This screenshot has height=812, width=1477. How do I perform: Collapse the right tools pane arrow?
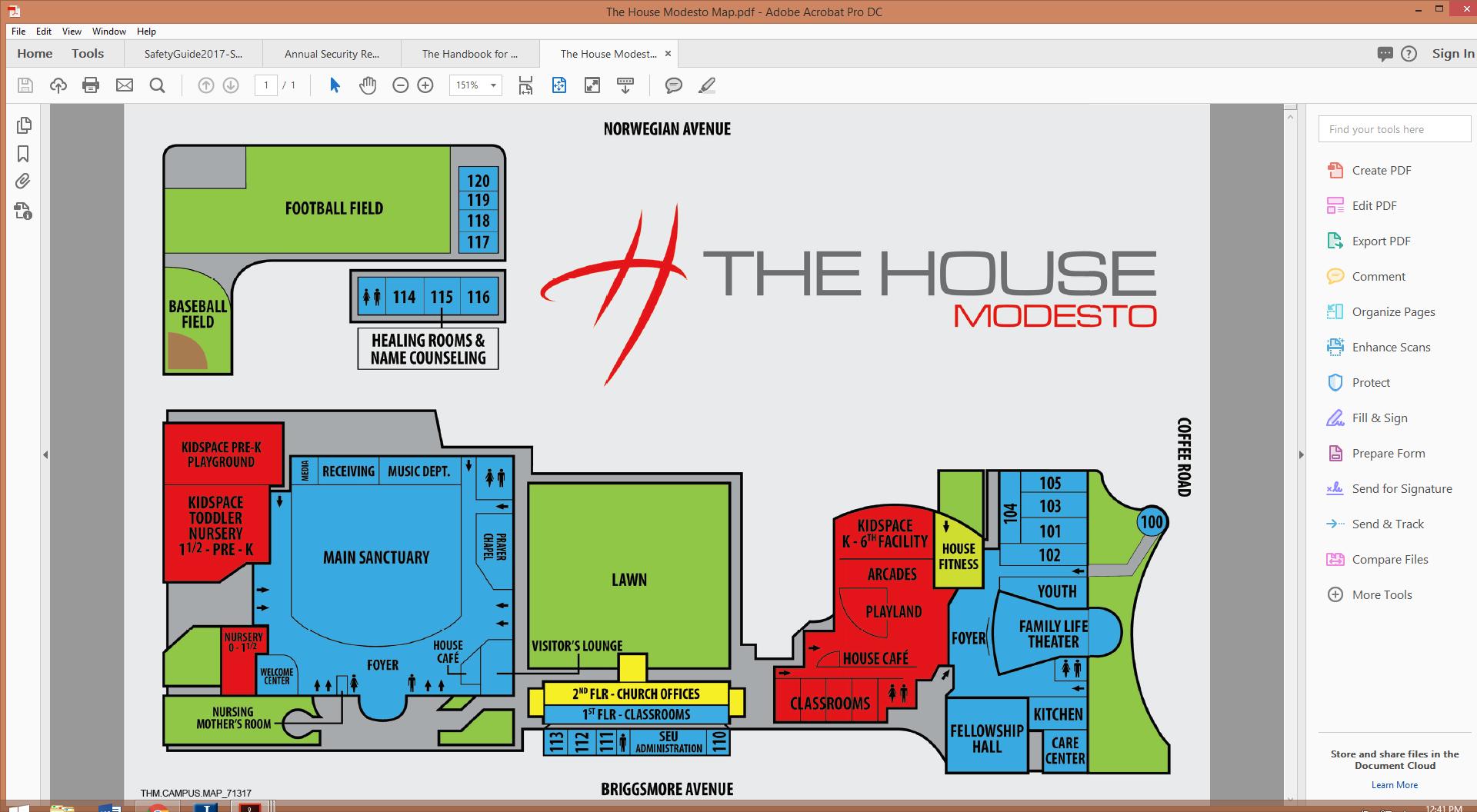1302,455
